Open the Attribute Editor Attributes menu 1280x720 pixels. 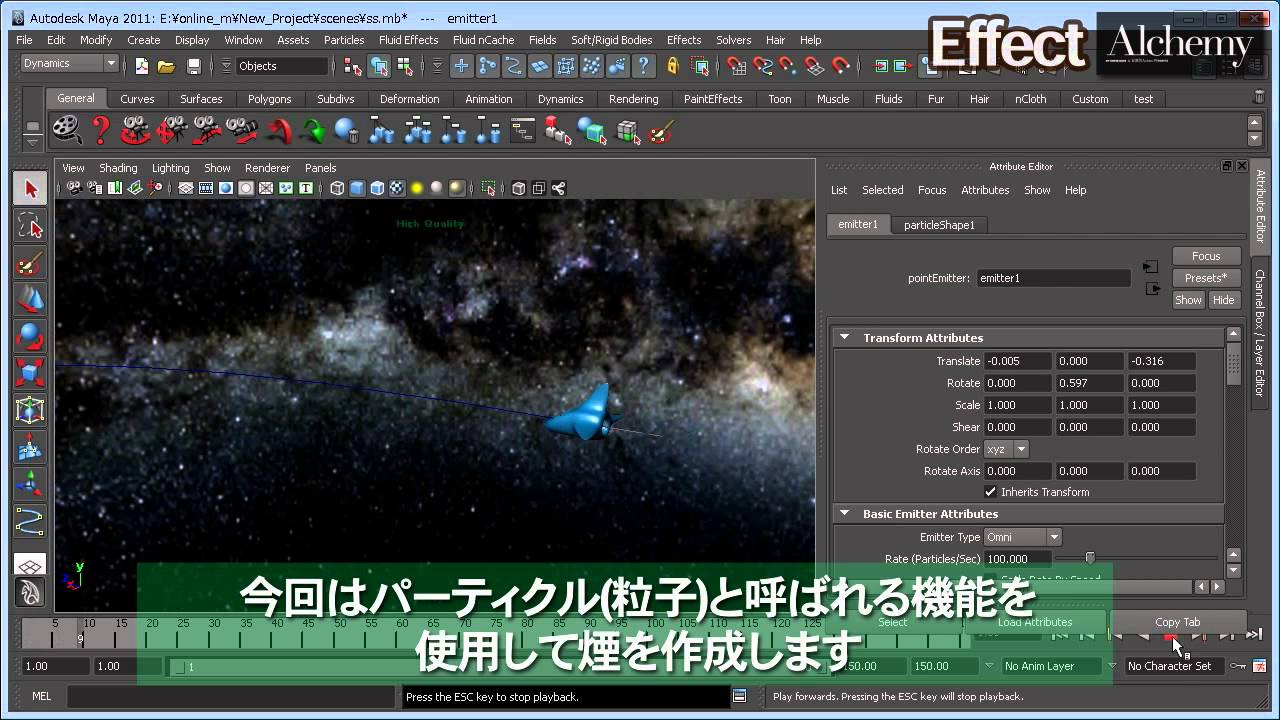pyautogui.click(x=985, y=190)
